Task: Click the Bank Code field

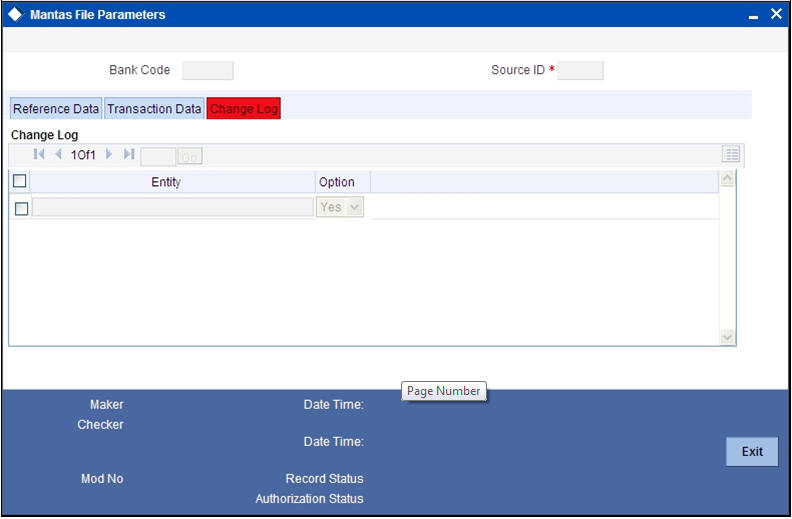Action: pyautogui.click(x=208, y=70)
